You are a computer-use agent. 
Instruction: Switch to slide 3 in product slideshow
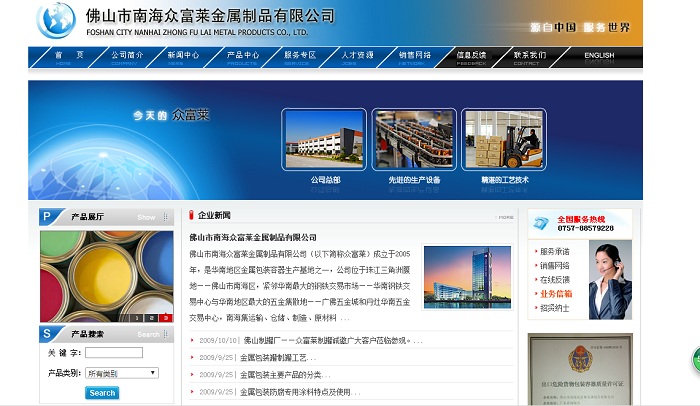tap(165, 317)
